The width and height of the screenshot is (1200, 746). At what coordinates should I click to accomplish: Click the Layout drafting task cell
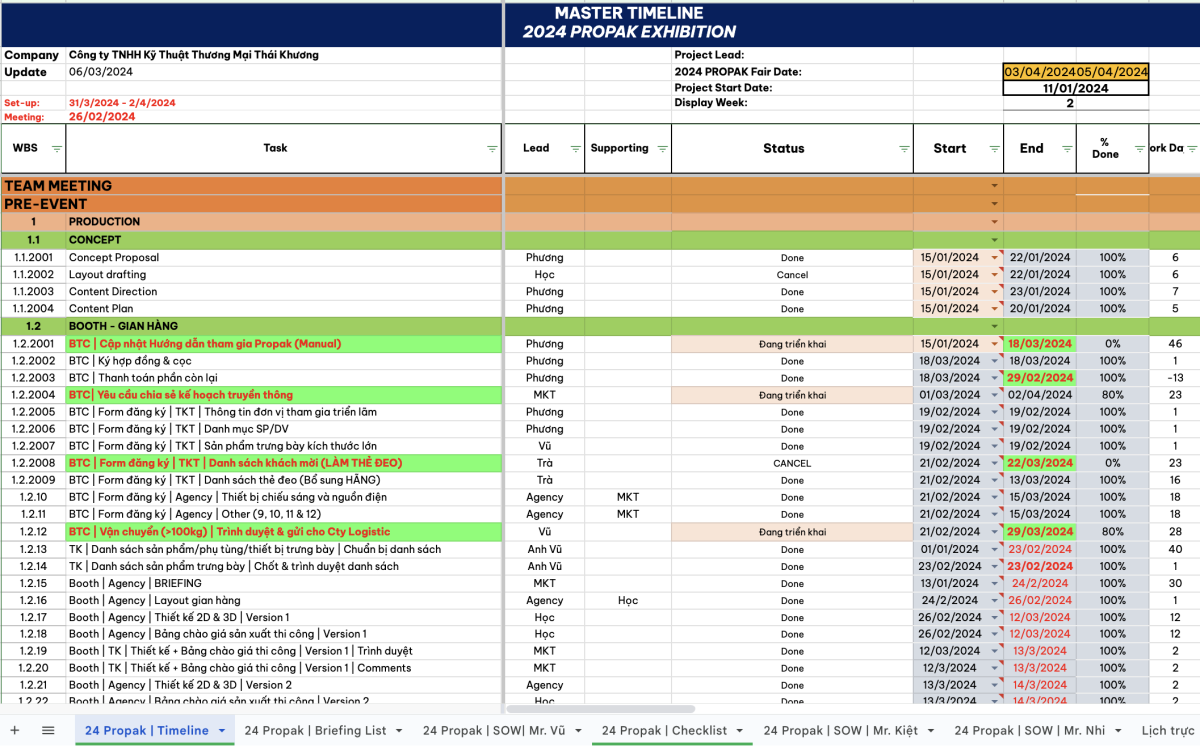107,275
